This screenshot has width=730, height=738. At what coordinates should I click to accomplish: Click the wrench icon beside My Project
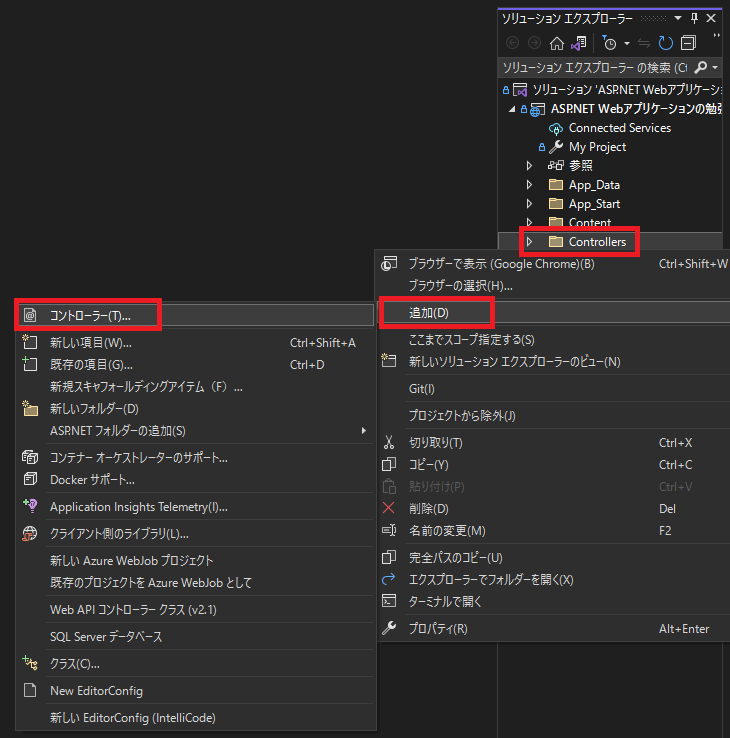pyautogui.click(x=556, y=147)
